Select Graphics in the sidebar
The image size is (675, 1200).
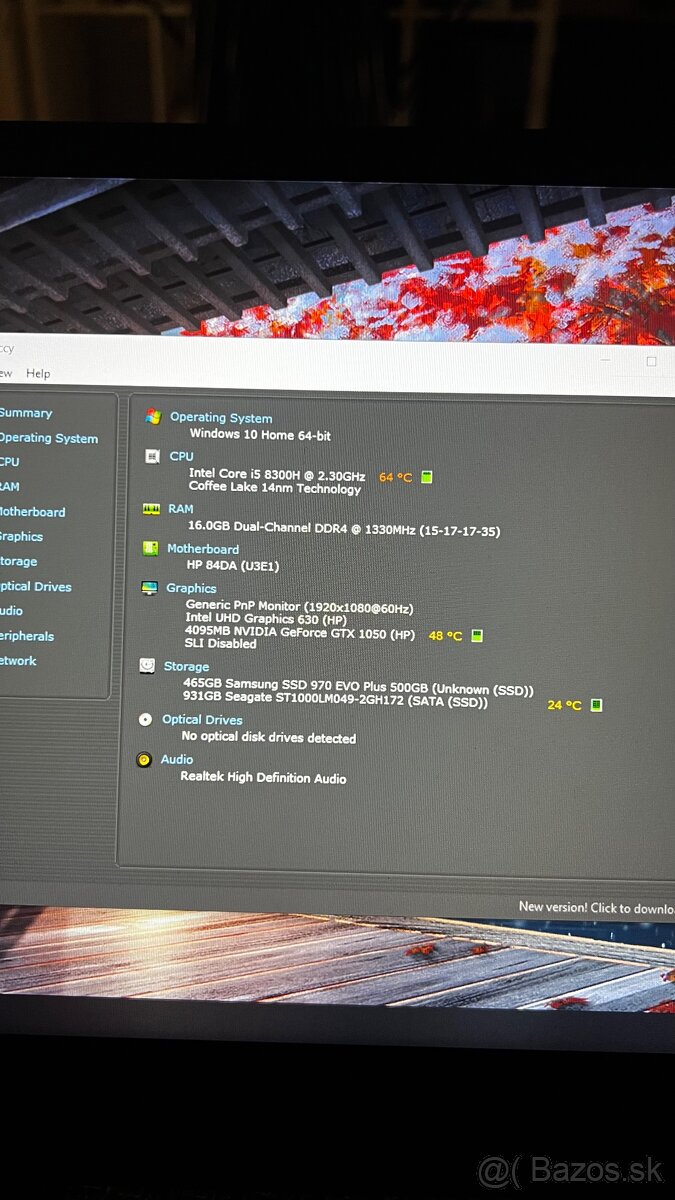pyautogui.click(x=21, y=537)
